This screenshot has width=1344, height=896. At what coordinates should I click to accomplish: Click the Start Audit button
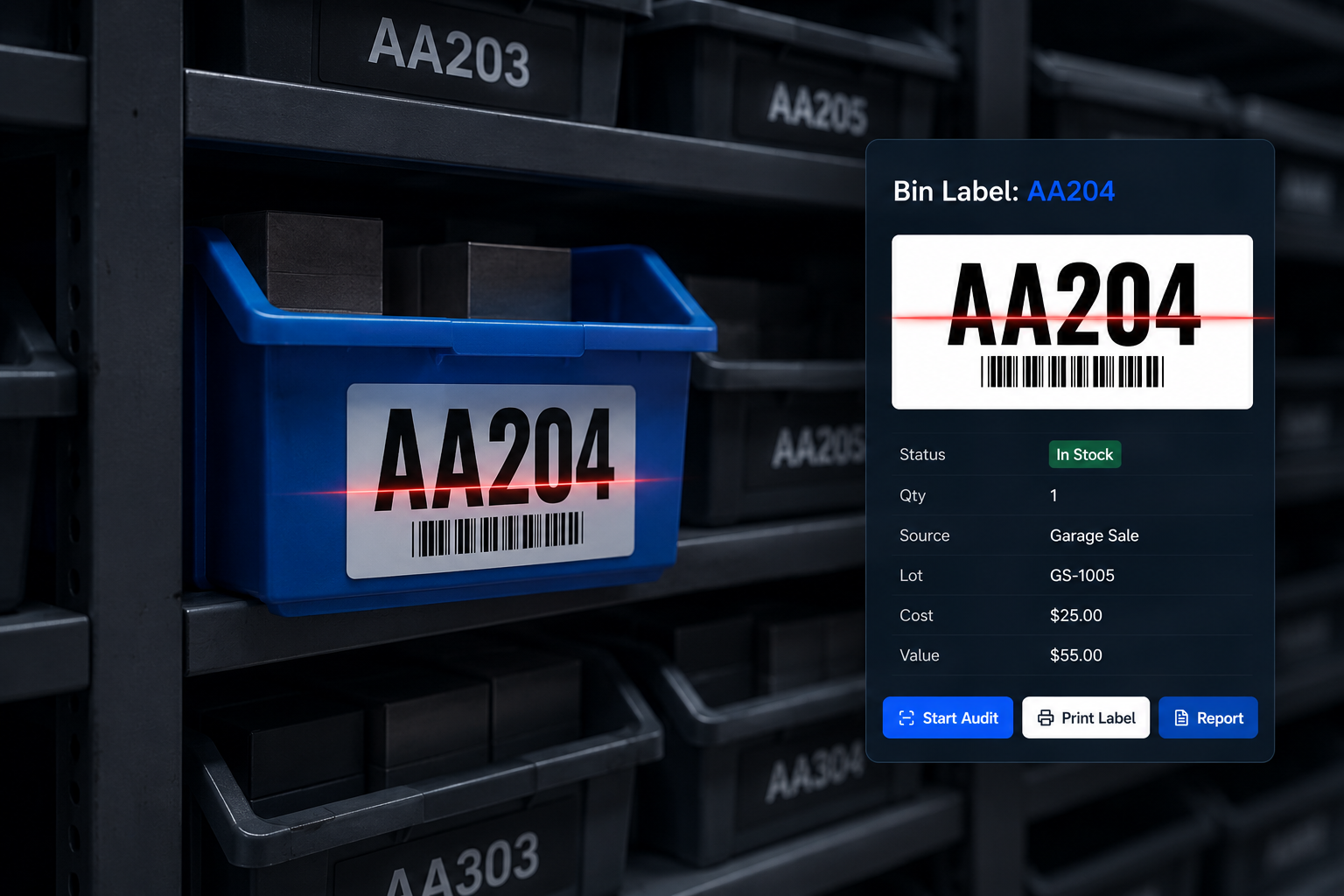[948, 717]
